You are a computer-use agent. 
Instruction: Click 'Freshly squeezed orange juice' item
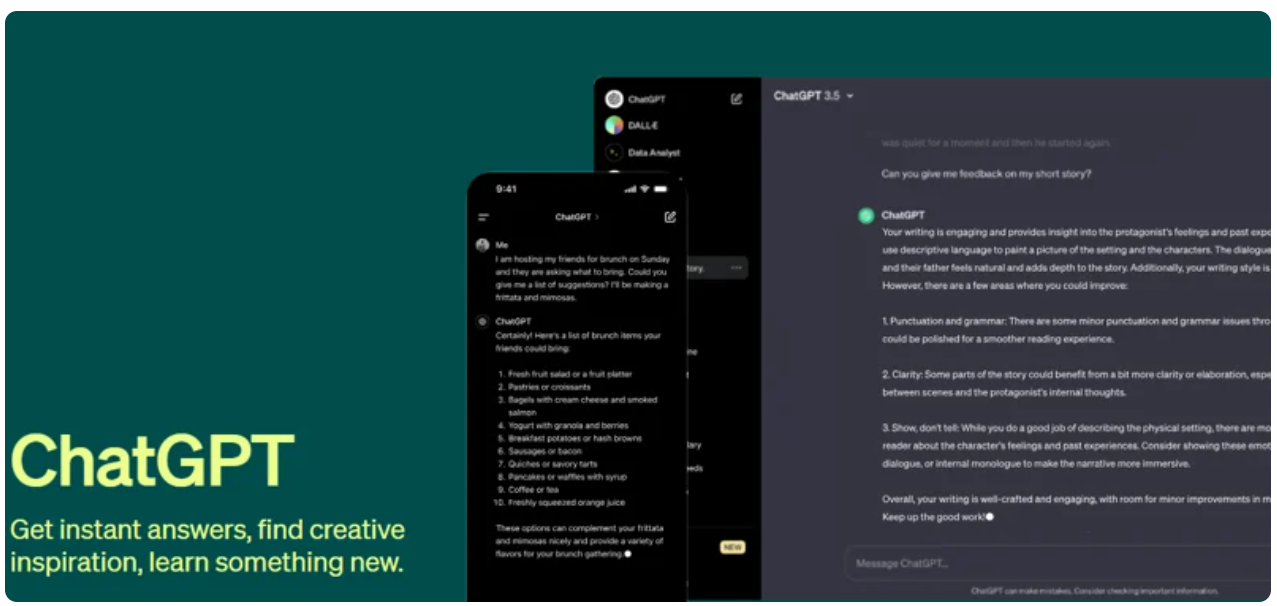click(x=566, y=503)
